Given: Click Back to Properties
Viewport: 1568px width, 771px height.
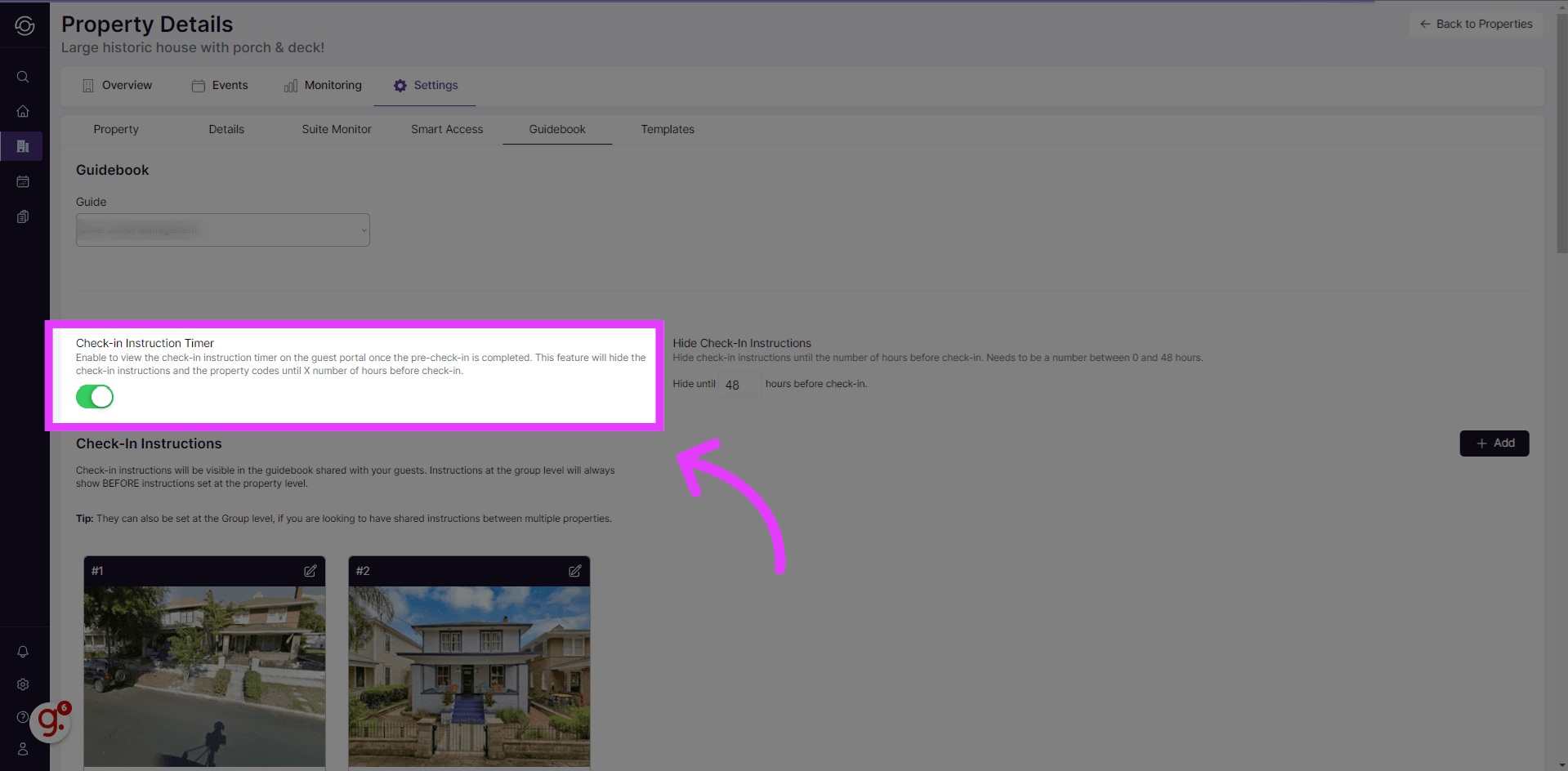Looking at the screenshot, I should (x=1475, y=24).
